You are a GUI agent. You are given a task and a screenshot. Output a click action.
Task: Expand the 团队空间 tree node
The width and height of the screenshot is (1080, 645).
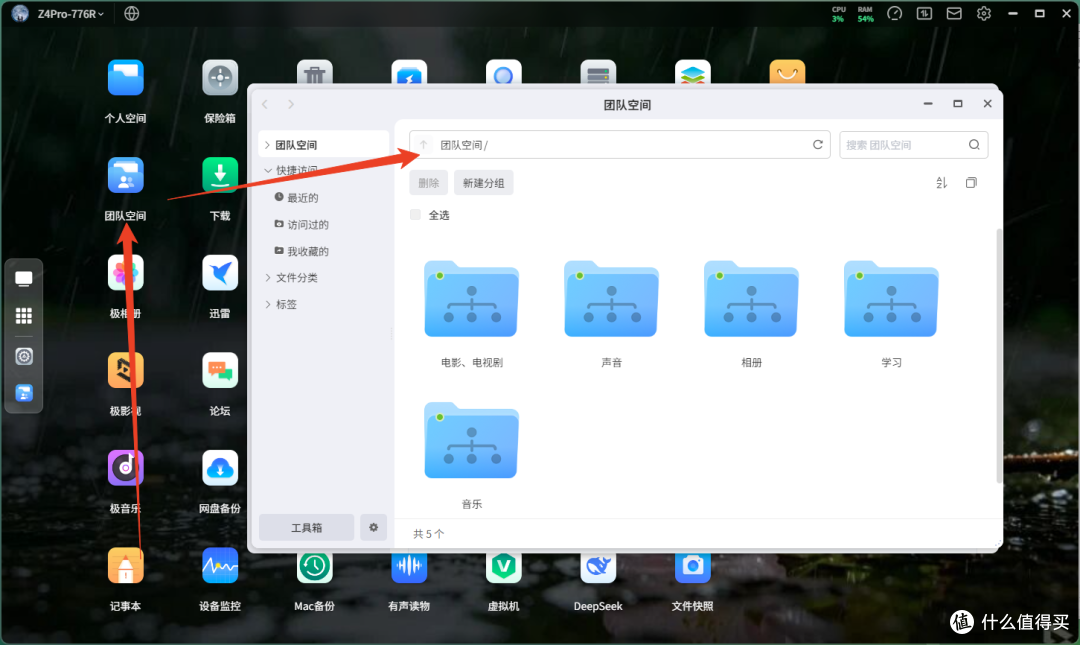click(267, 145)
